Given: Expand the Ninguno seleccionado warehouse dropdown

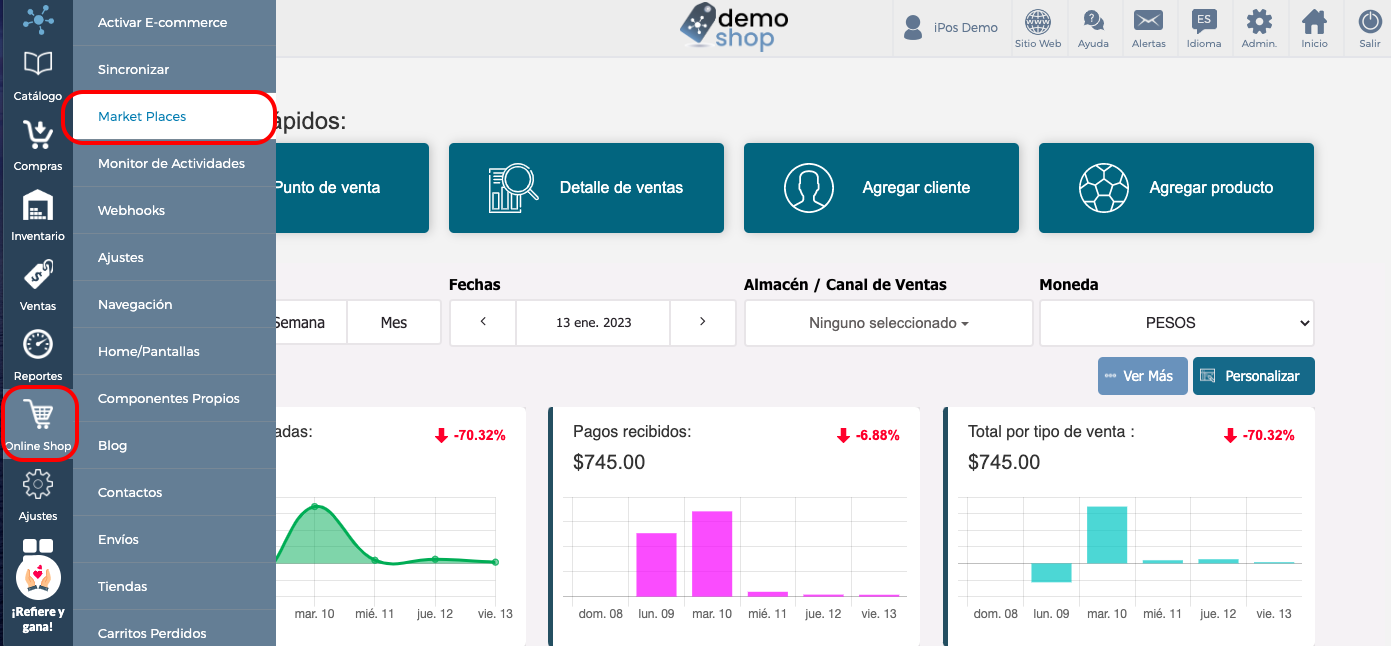Looking at the screenshot, I should click(889, 323).
